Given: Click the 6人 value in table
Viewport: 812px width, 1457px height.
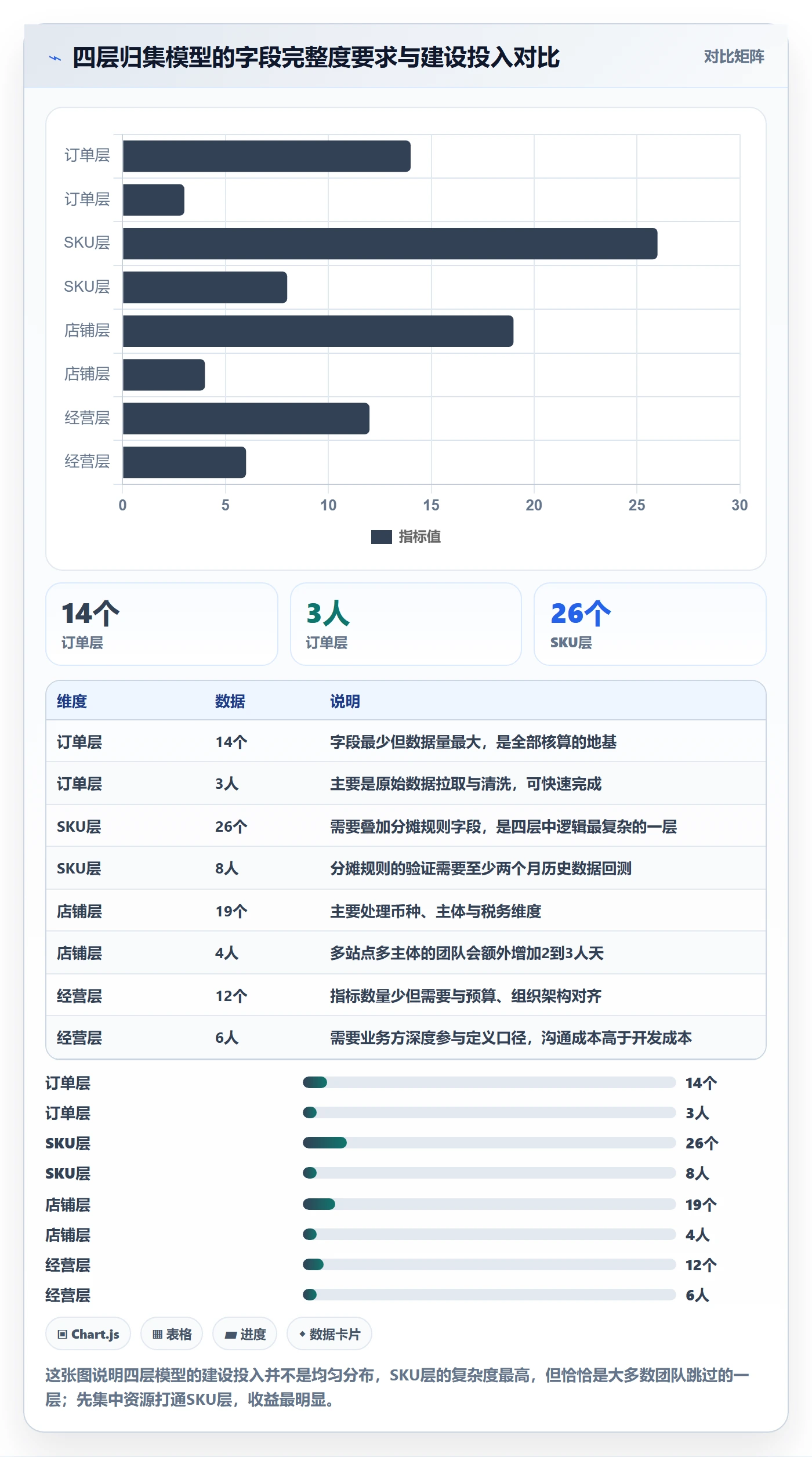Looking at the screenshot, I should [227, 1038].
